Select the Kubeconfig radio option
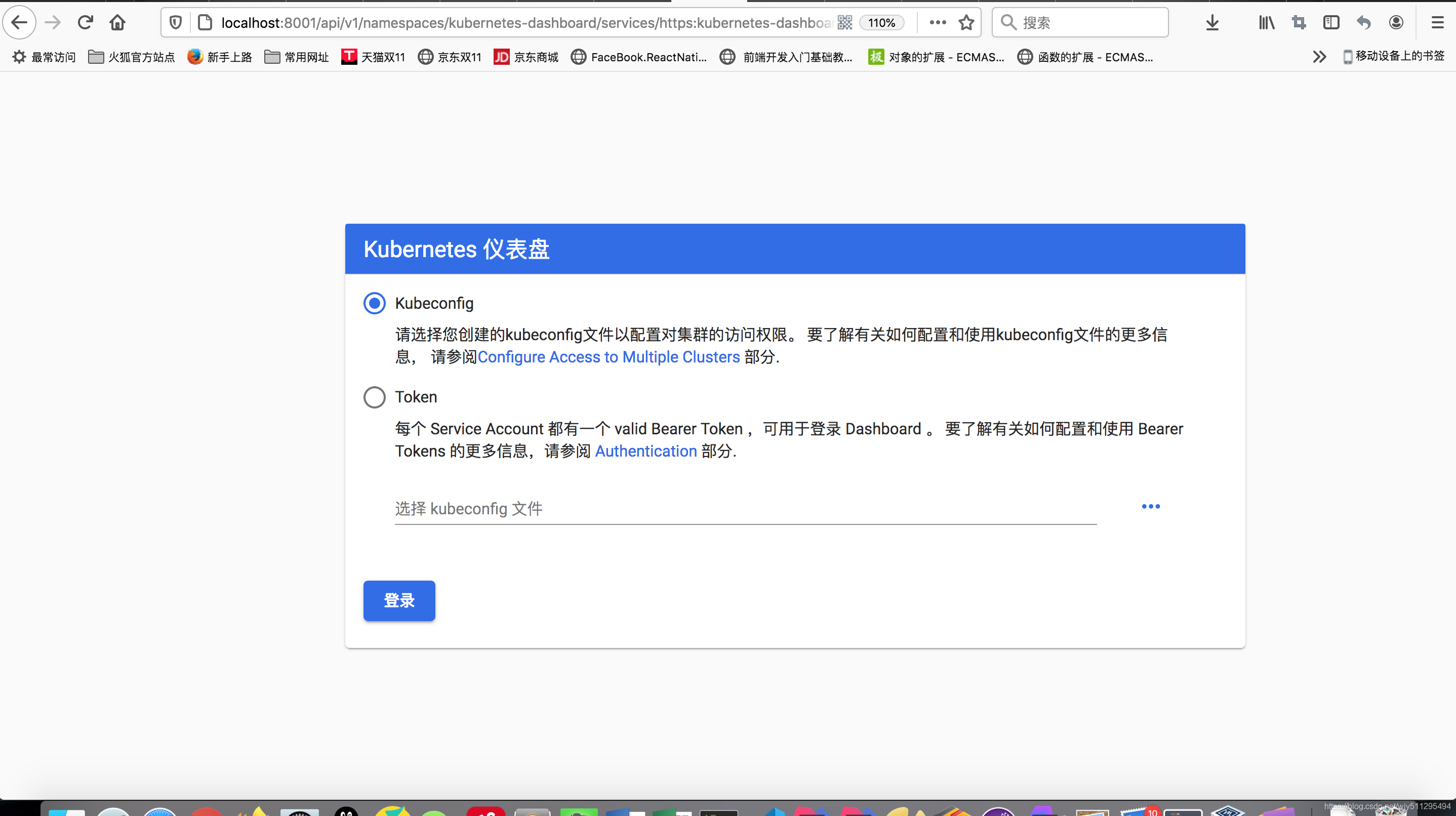The height and width of the screenshot is (816, 1456). coord(374,303)
